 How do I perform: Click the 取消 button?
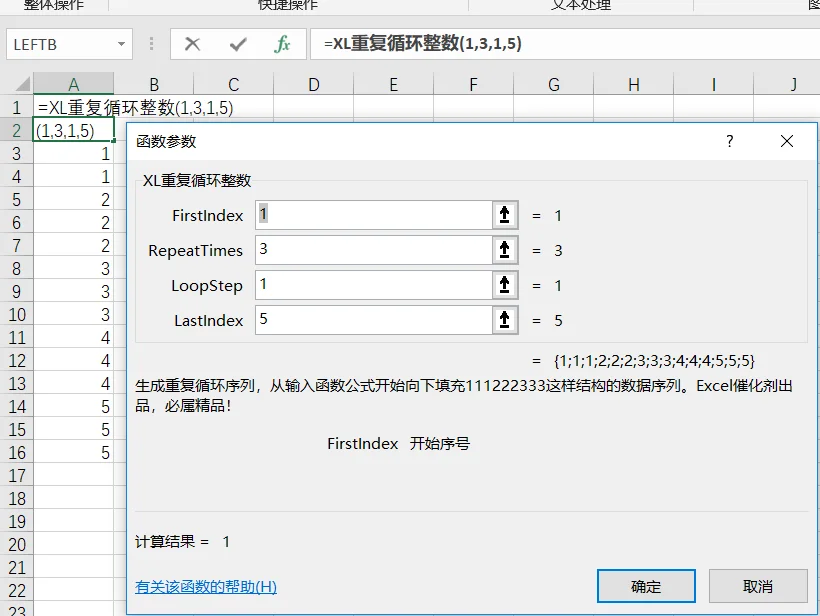758,586
